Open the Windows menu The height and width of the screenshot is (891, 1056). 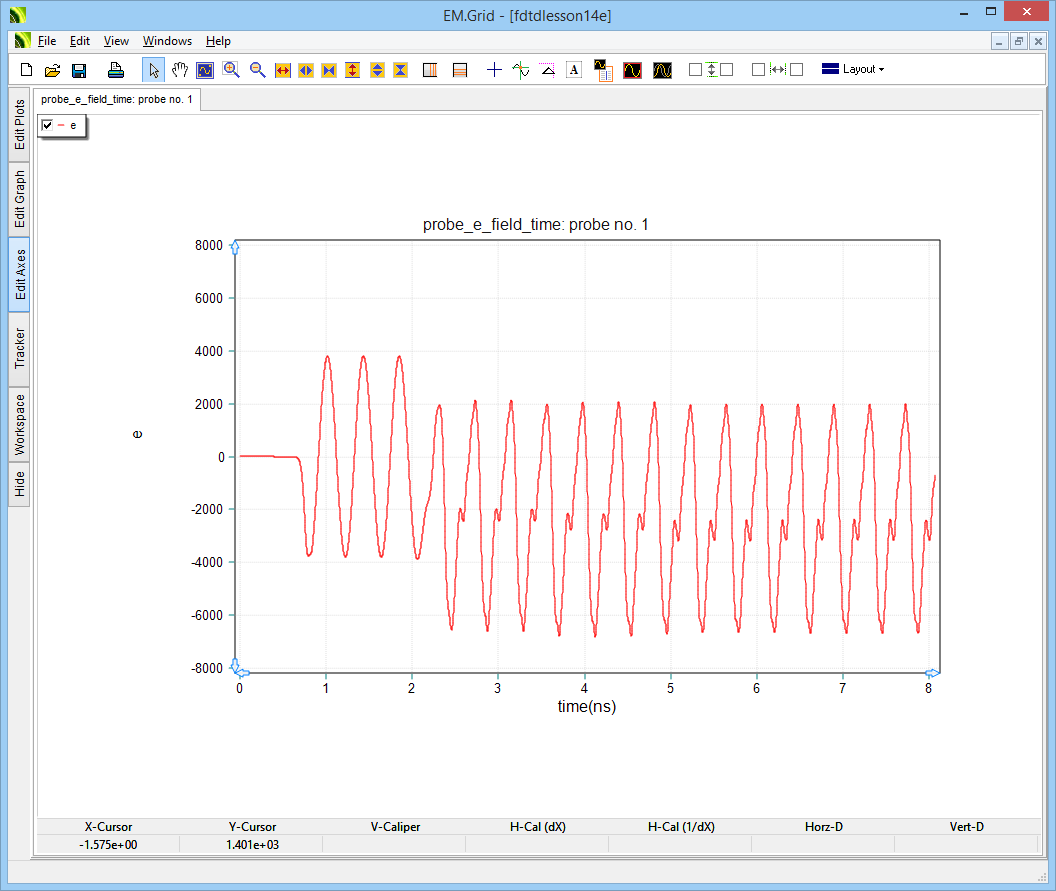click(167, 41)
